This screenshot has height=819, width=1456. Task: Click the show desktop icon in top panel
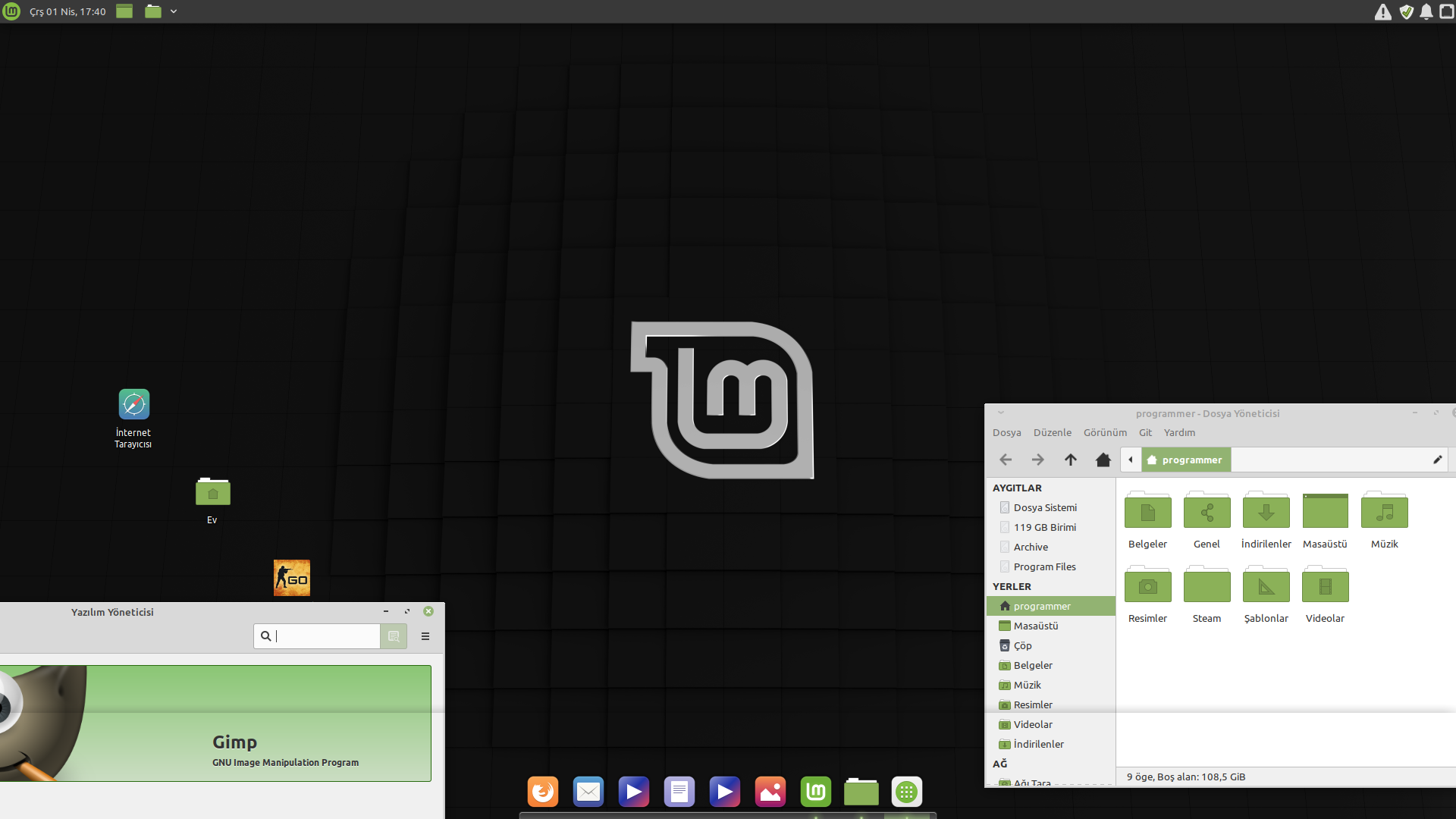124,11
